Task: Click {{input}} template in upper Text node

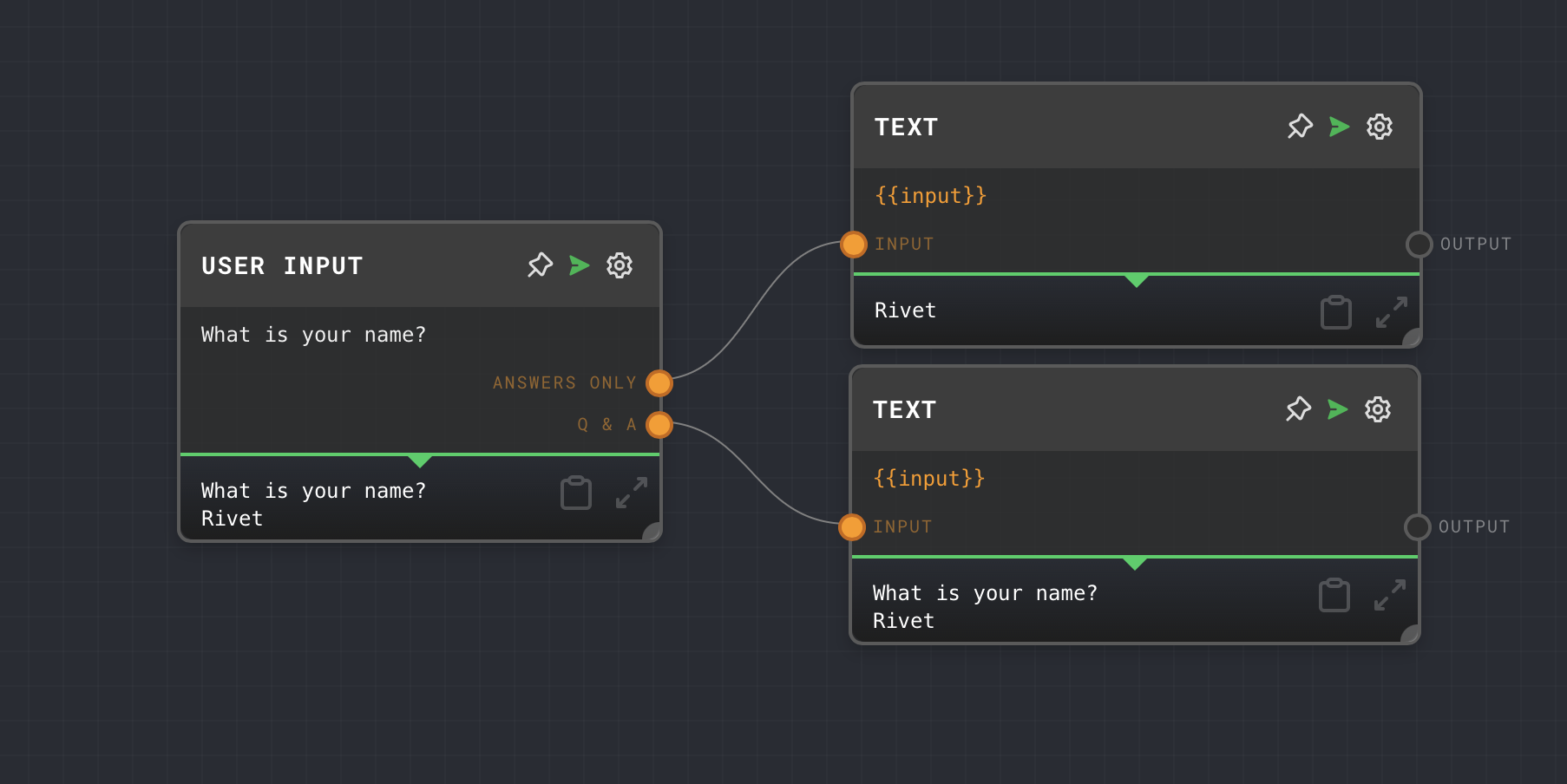Action: (x=930, y=196)
